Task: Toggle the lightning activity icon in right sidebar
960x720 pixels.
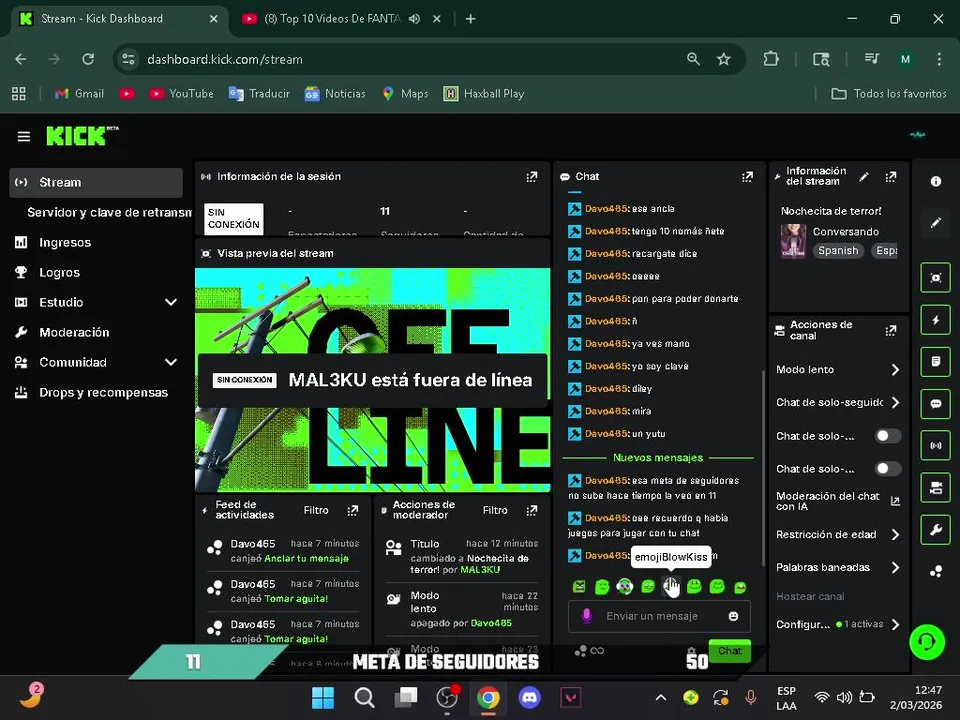Action: (x=936, y=320)
